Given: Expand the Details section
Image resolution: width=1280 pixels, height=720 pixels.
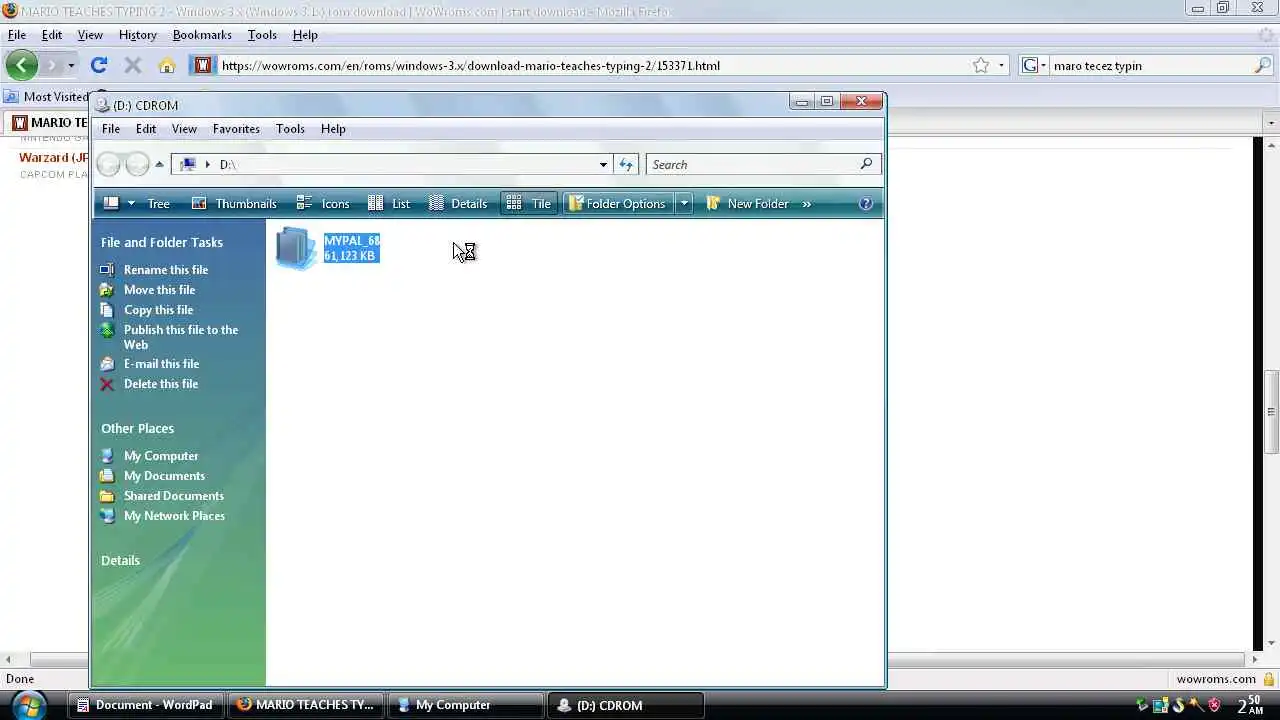Looking at the screenshot, I should (120, 560).
